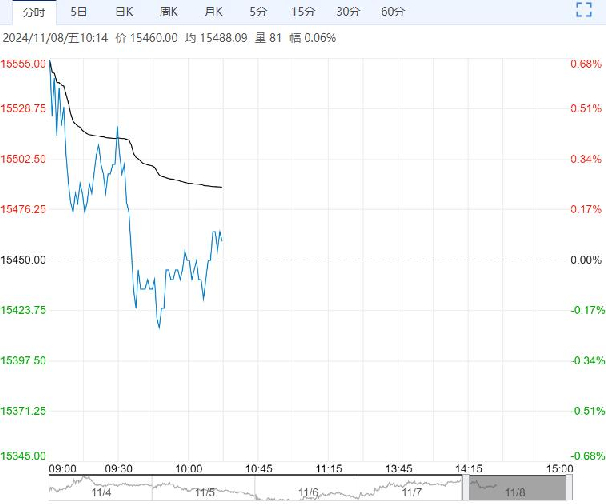Click the end of the black average line
Screen dimensions: 606x504
pyautogui.click(x=221, y=187)
